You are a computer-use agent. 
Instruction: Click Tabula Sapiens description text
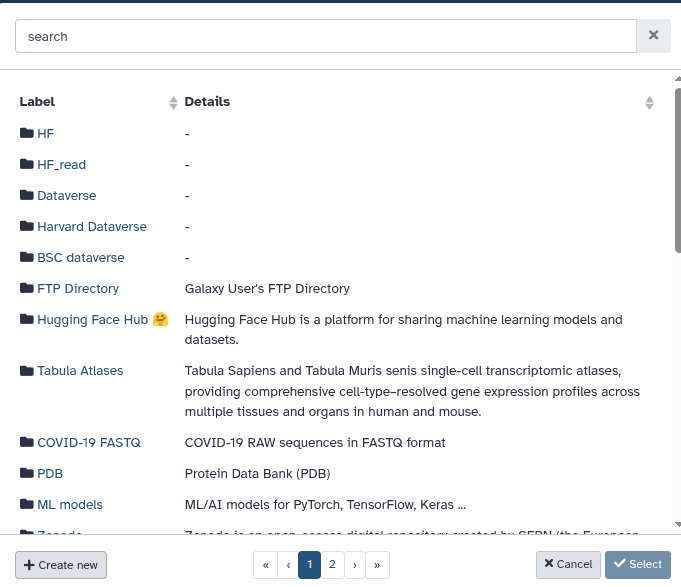(412, 391)
